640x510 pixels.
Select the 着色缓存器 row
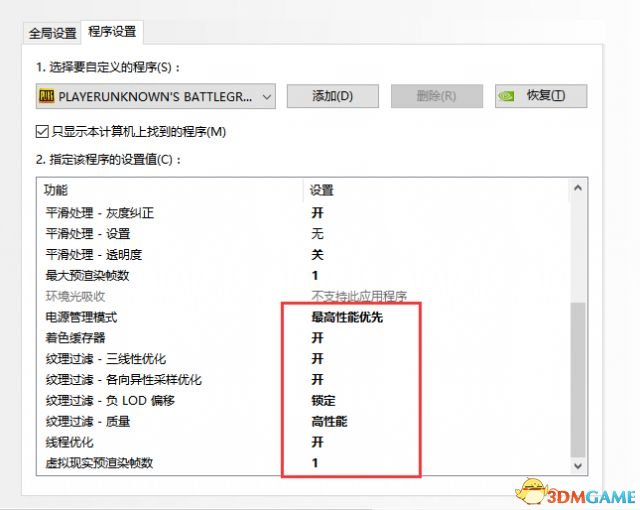tap(302, 338)
